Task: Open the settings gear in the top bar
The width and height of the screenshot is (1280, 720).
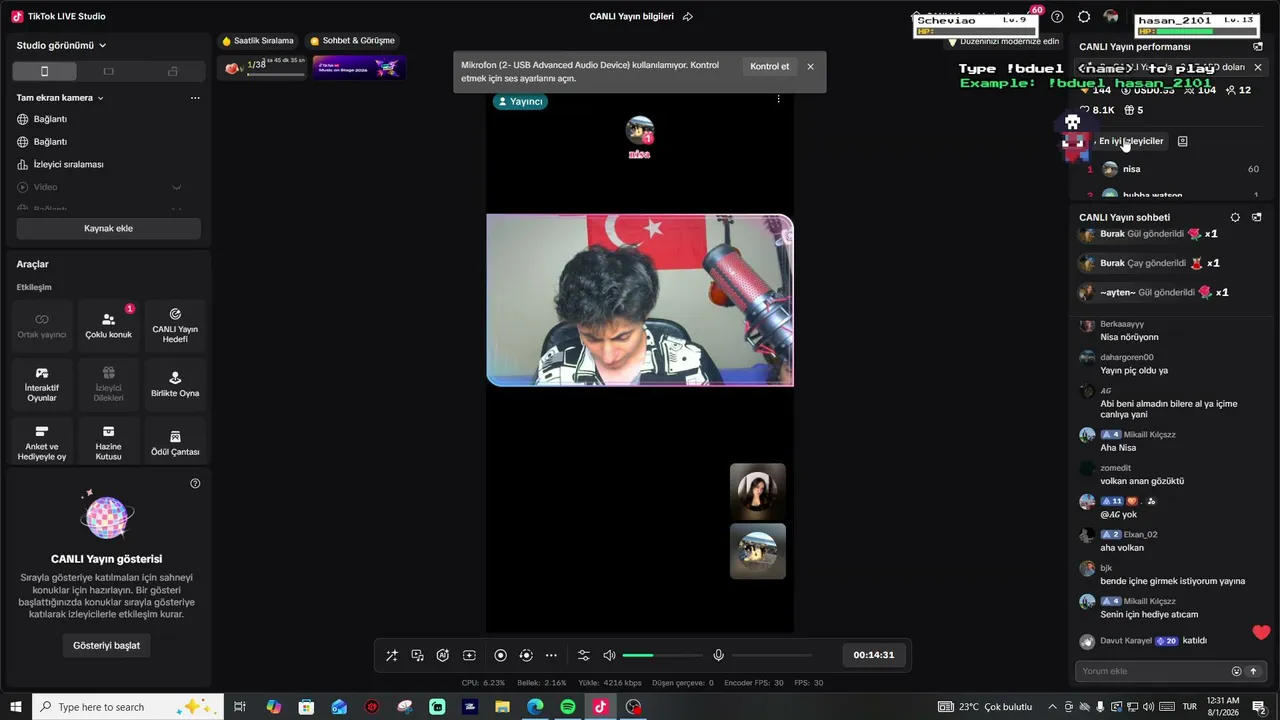Action: (1084, 17)
